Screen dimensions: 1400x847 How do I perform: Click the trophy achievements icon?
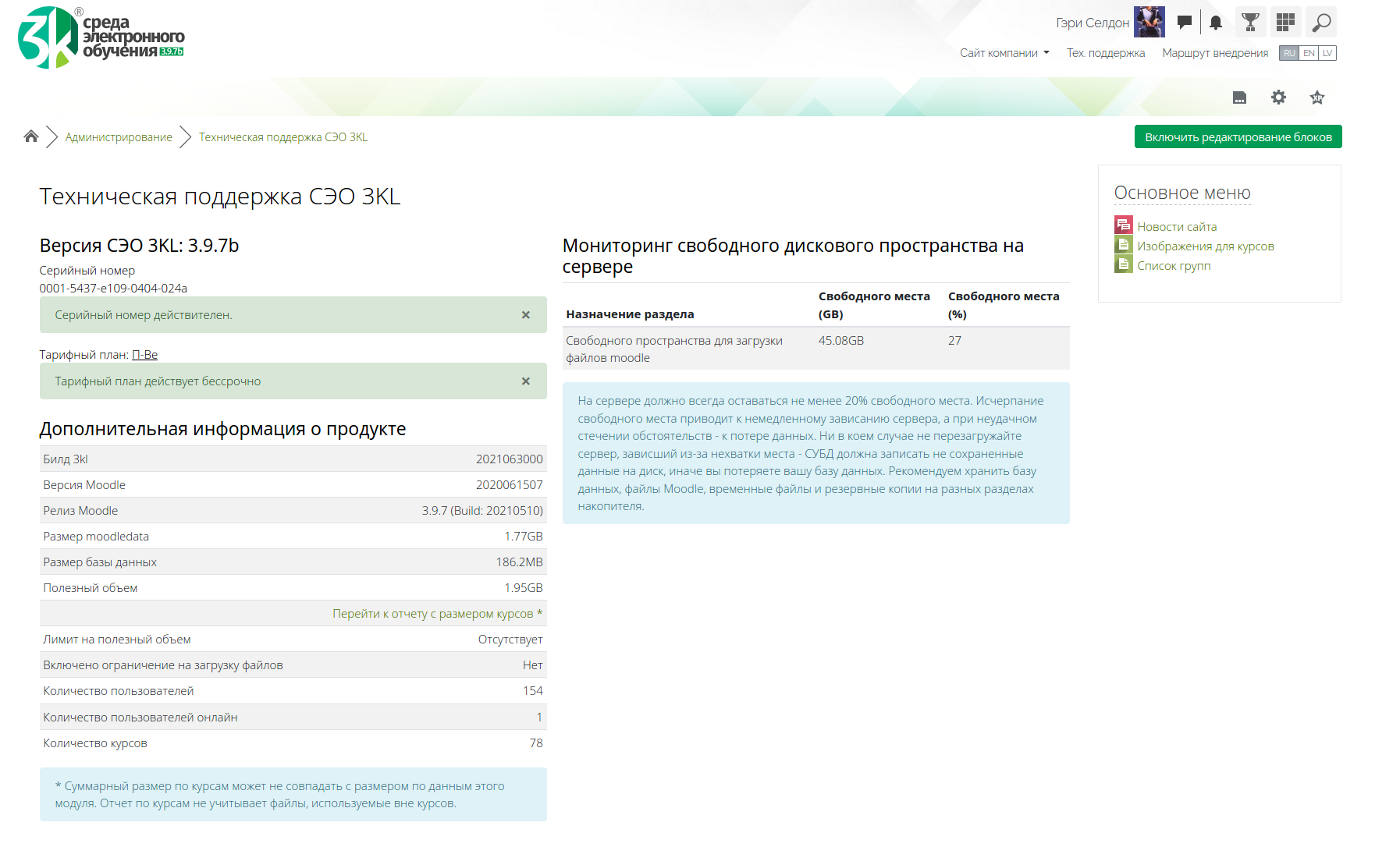click(x=1250, y=23)
